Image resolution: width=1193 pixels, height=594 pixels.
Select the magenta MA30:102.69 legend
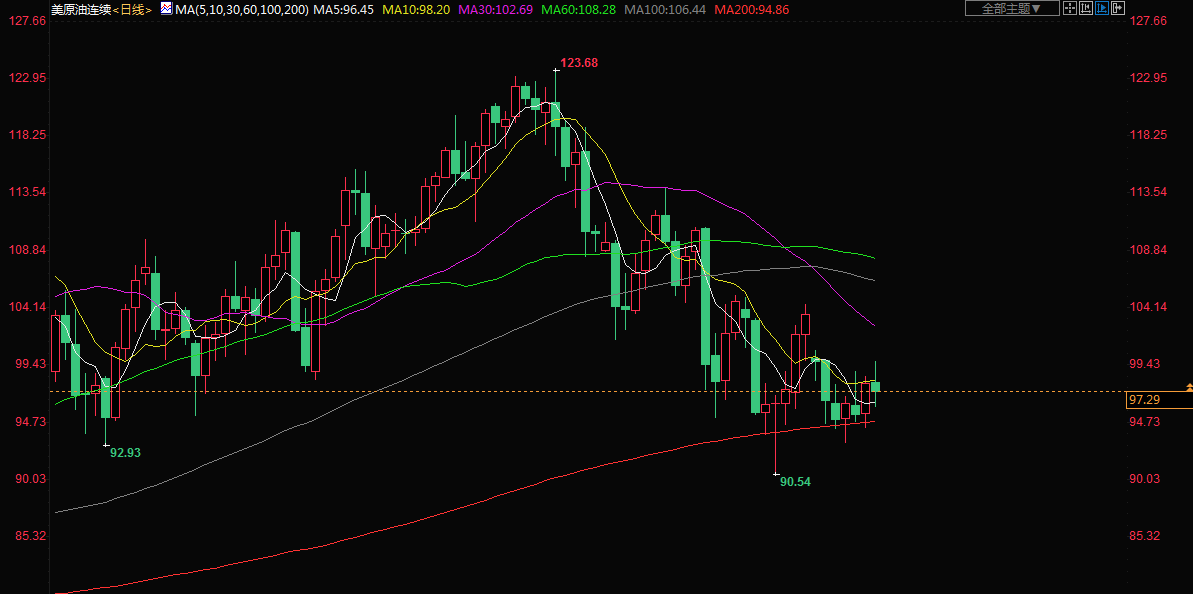click(x=495, y=9)
